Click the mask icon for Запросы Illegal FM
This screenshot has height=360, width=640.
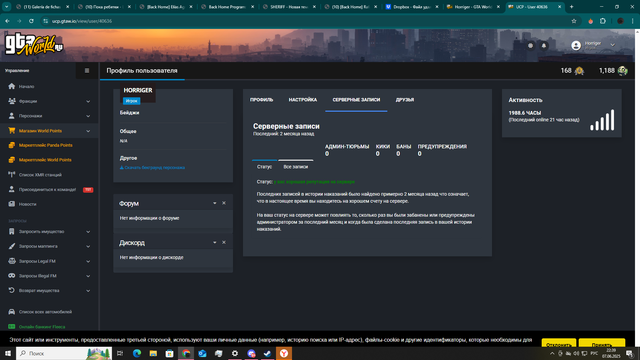[x=11, y=276]
